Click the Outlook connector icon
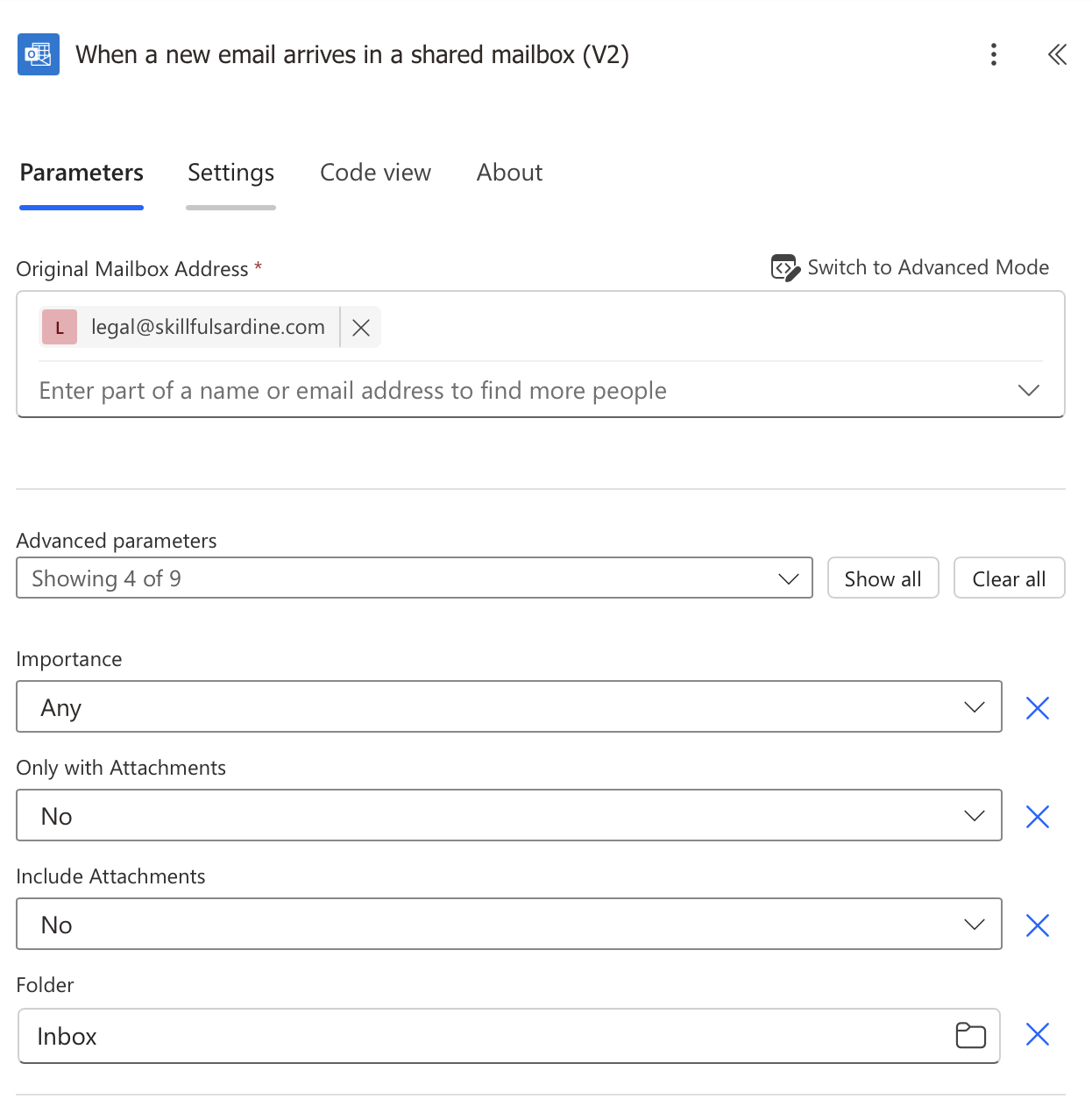The width and height of the screenshot is (1092, 1099). [x=39, y=54]
